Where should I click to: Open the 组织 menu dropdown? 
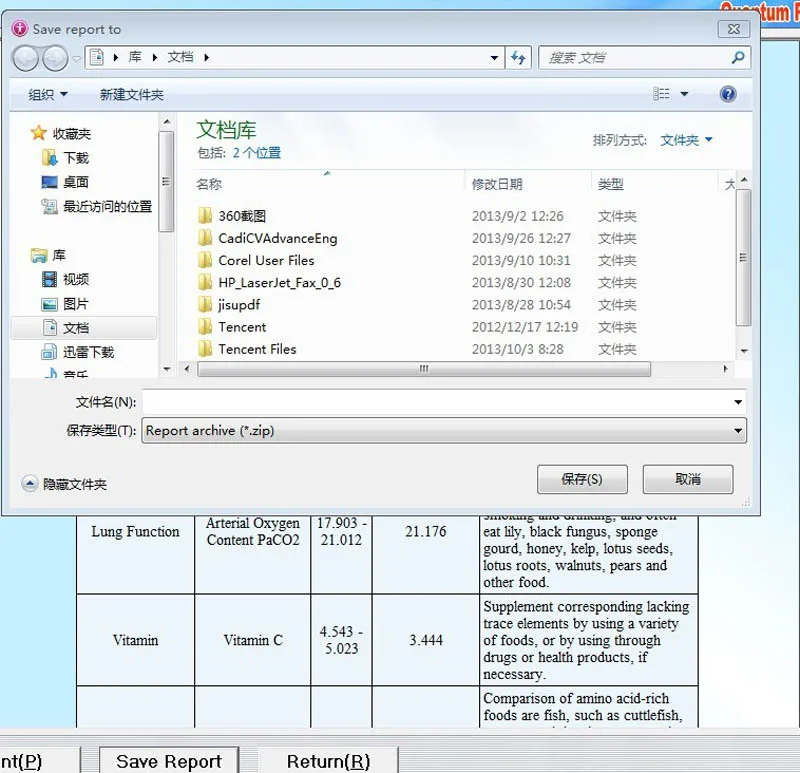click(x=48, y=95)
